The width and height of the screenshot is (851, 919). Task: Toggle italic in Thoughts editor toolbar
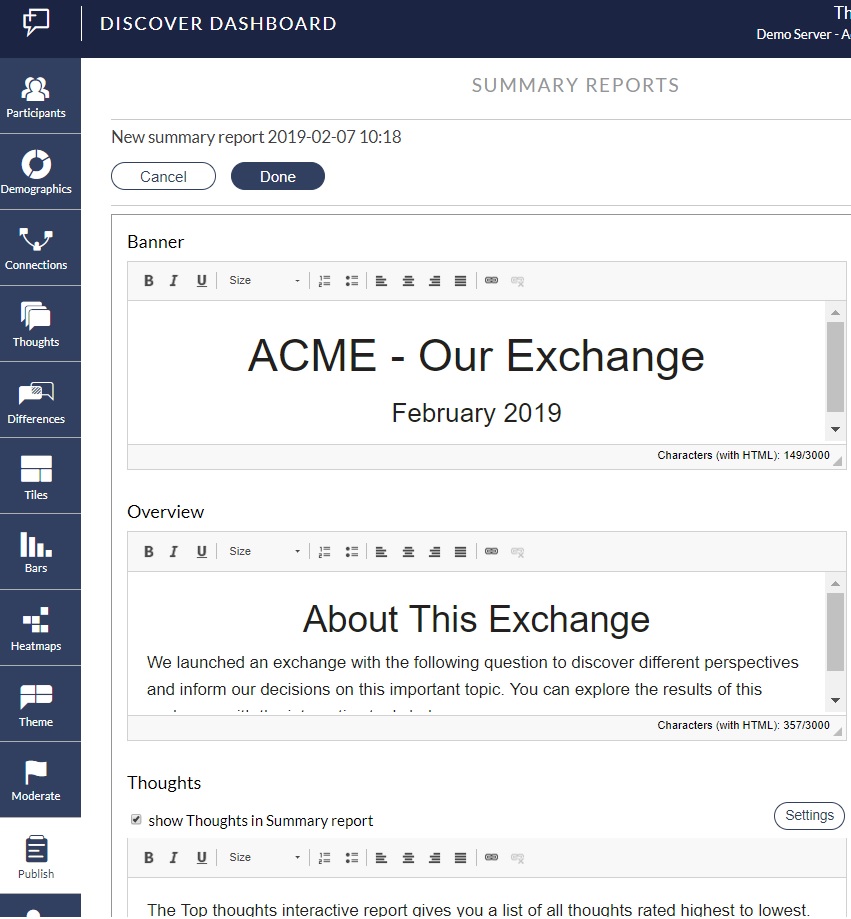(x=173, y=857)
